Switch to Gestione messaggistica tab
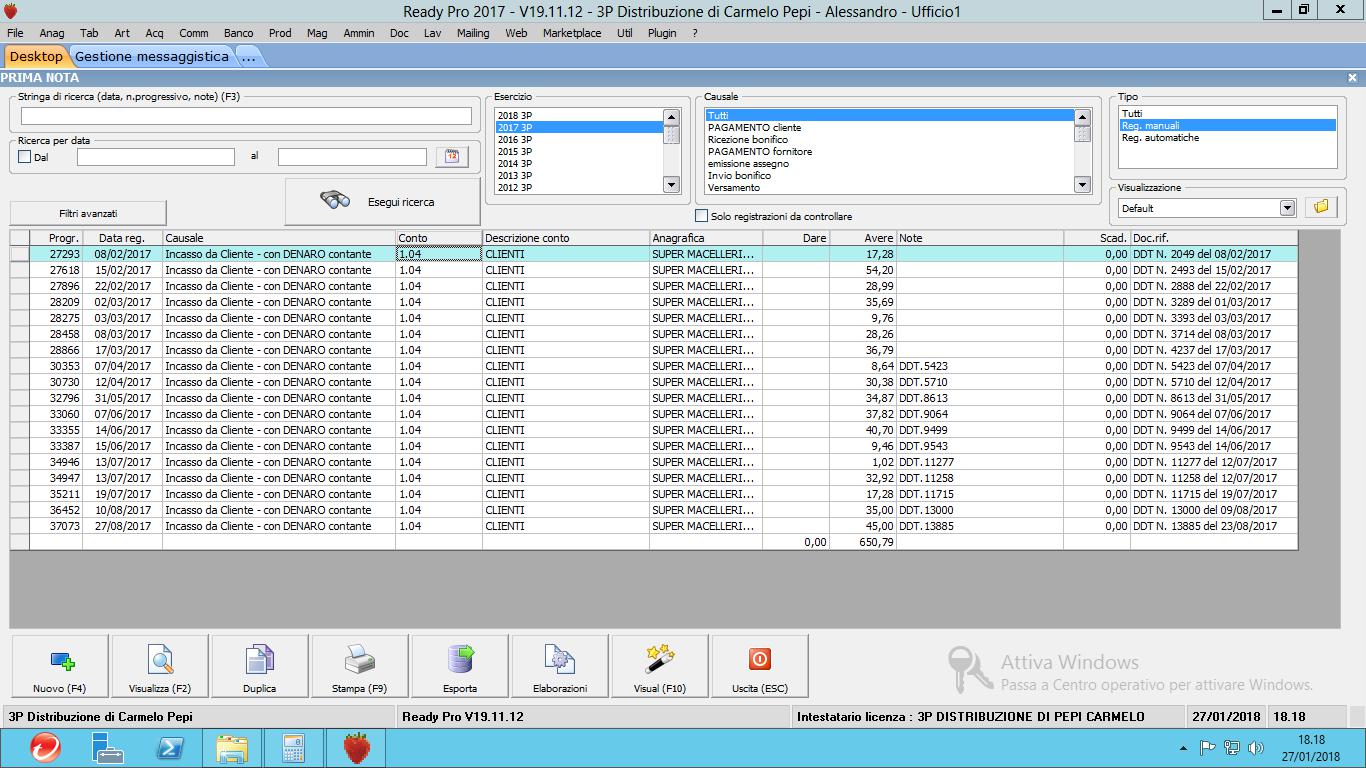This screenshot has height=768, width=1366. [x=152, y=57]
